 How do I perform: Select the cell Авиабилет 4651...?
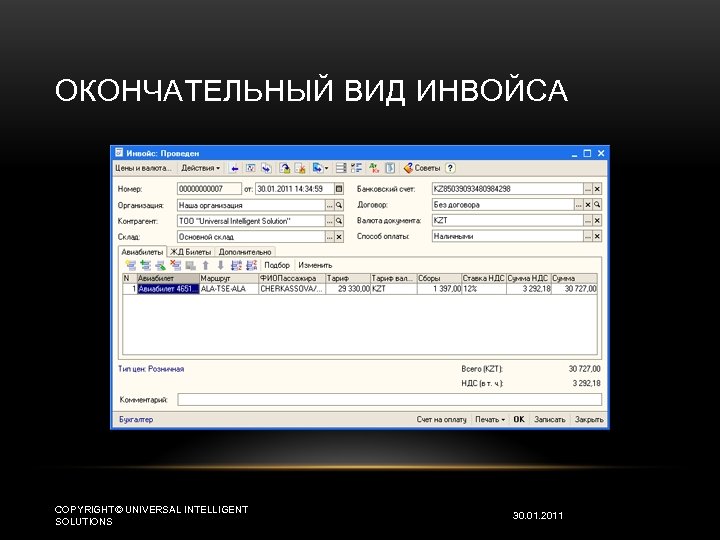point(168,289)
